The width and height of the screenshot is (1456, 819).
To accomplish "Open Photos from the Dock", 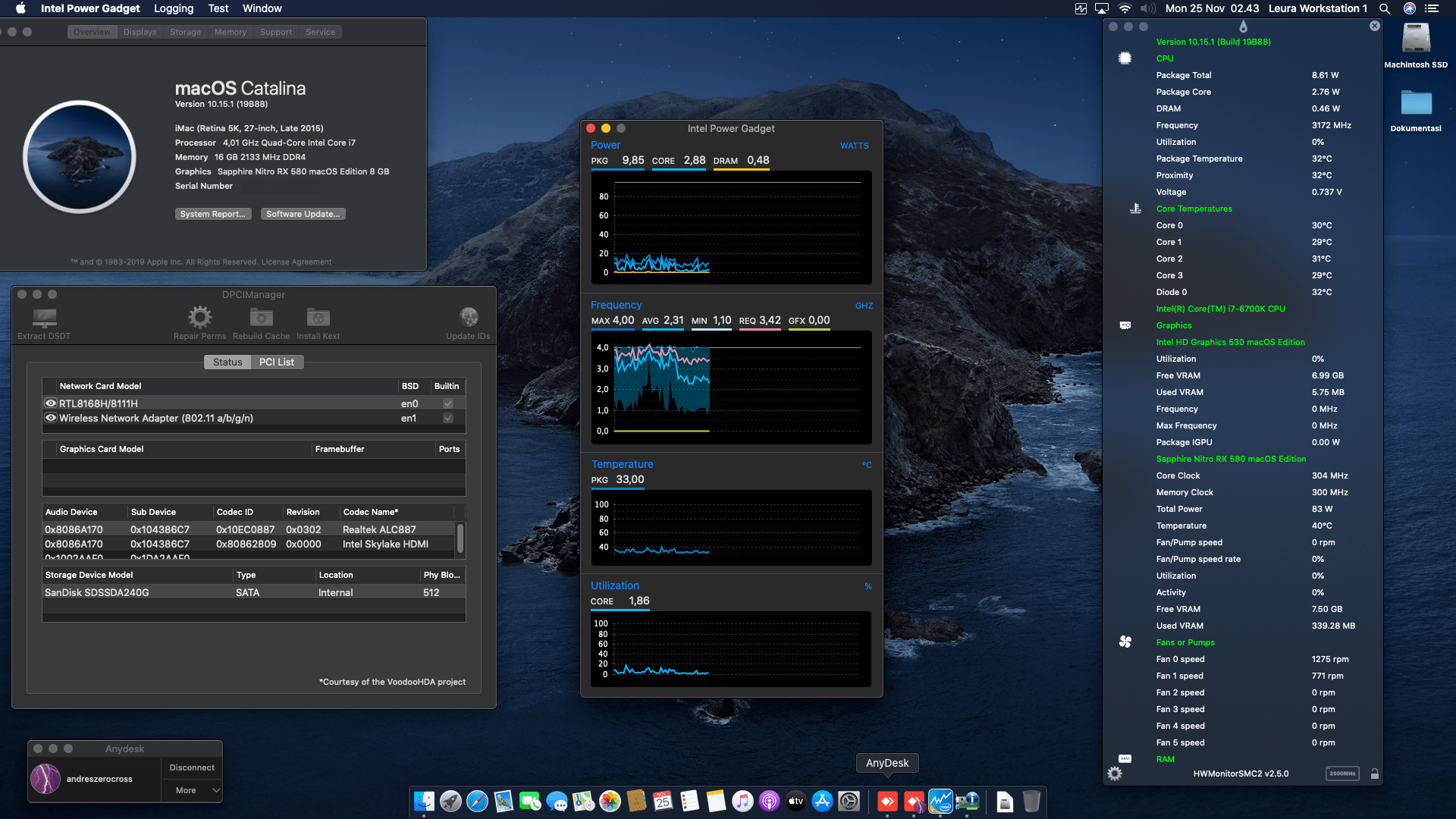I will click(x=610, y=802).
